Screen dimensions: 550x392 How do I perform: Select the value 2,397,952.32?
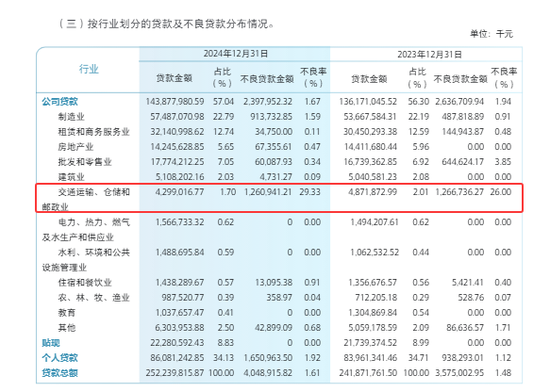click(268, 102)
